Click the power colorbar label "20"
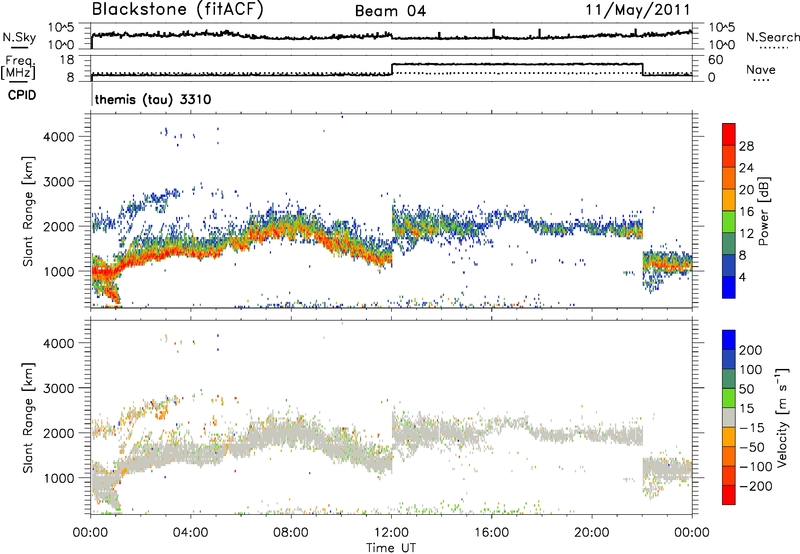 coord(746,190)
